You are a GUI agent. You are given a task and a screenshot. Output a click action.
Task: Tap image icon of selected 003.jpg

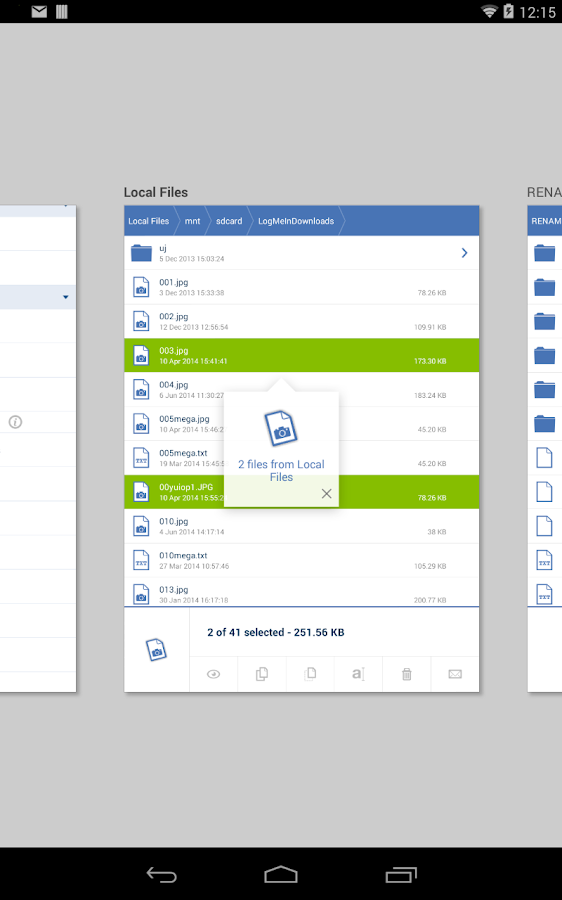(141, 355)
